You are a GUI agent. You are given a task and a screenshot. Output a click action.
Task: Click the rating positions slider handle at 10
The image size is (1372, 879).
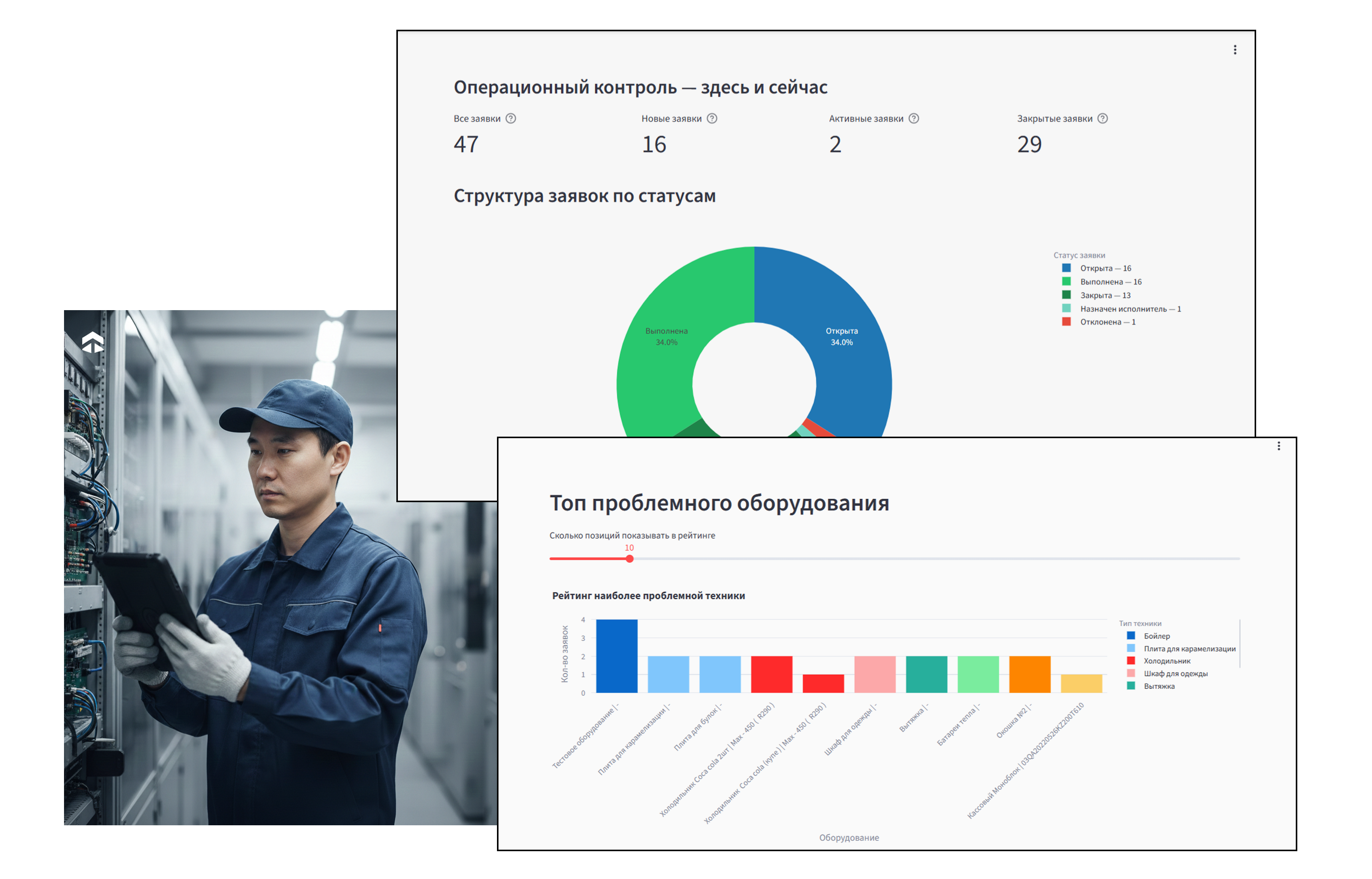629,559
